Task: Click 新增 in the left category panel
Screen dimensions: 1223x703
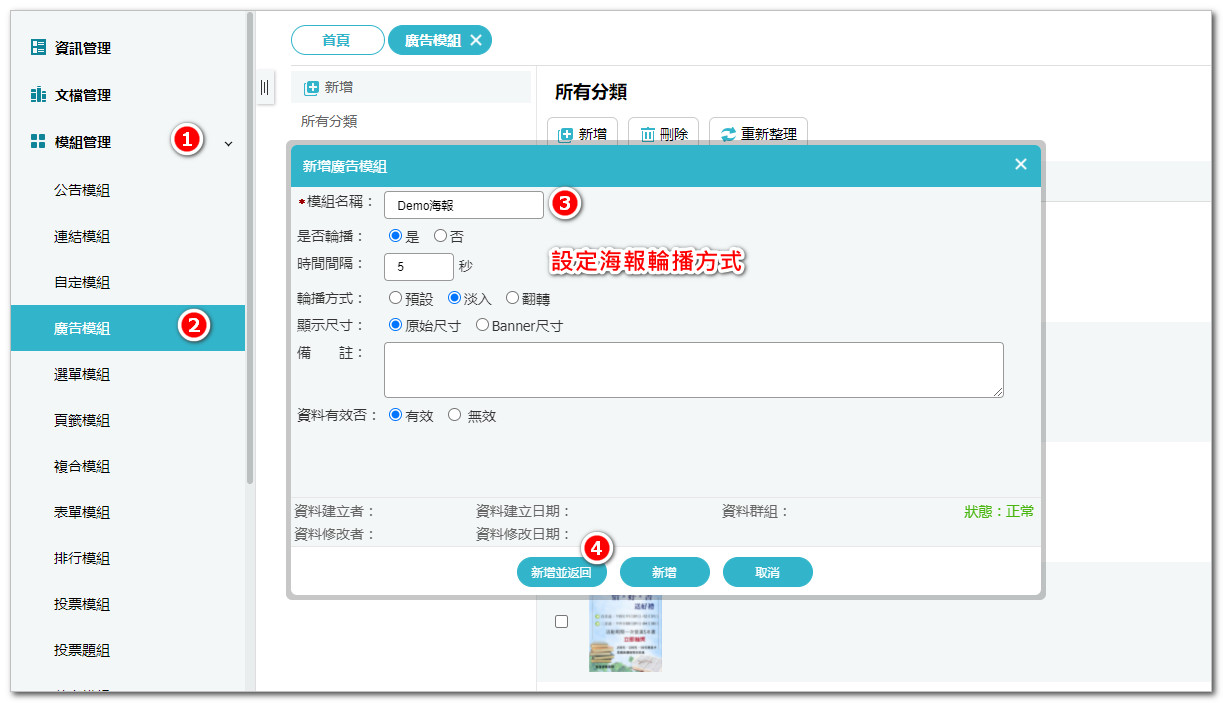Action: (x=328, y=88)
